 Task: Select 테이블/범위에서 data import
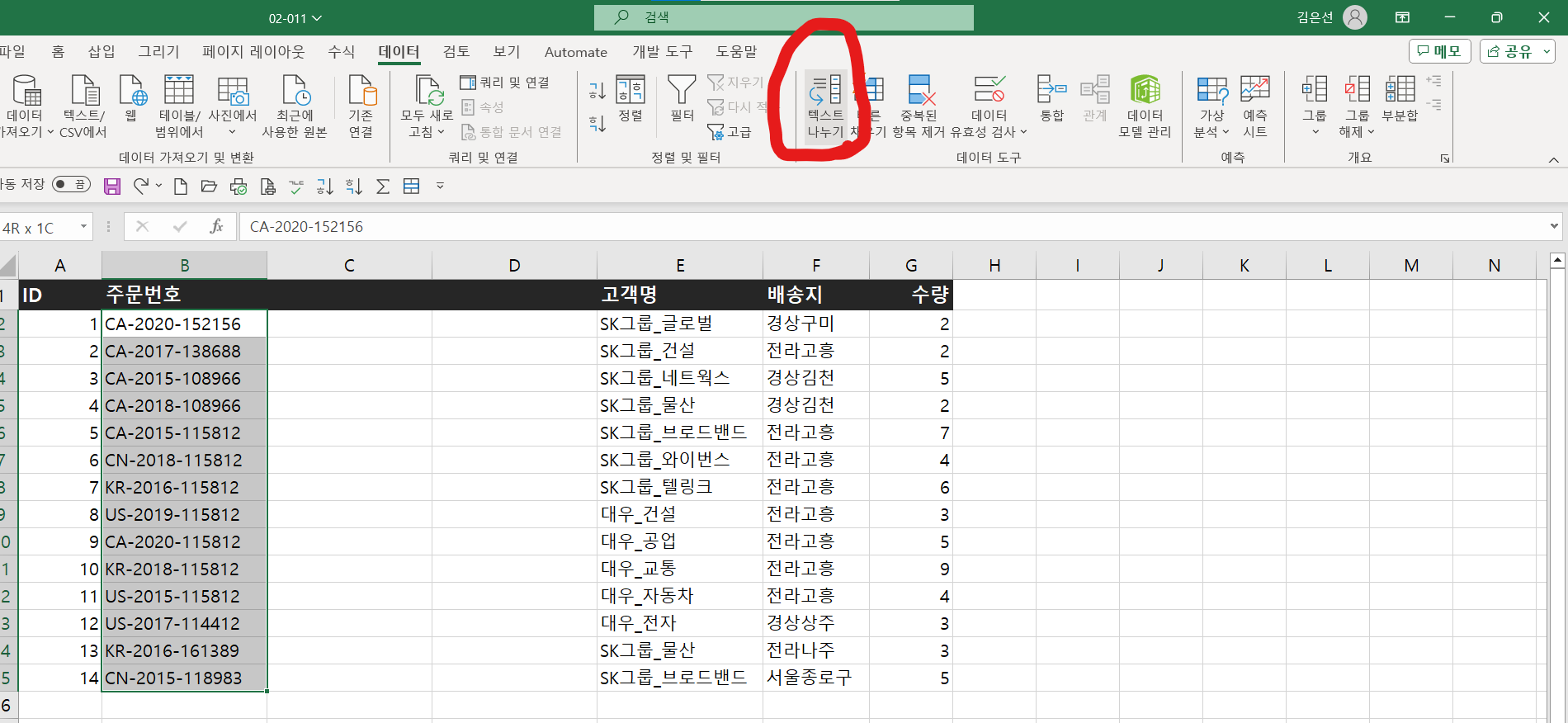pos(179,106)
